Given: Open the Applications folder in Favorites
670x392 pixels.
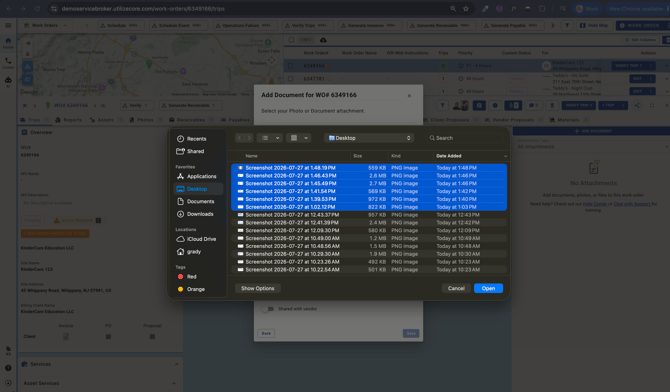Looking at the screenshot, I should (197, 176).
